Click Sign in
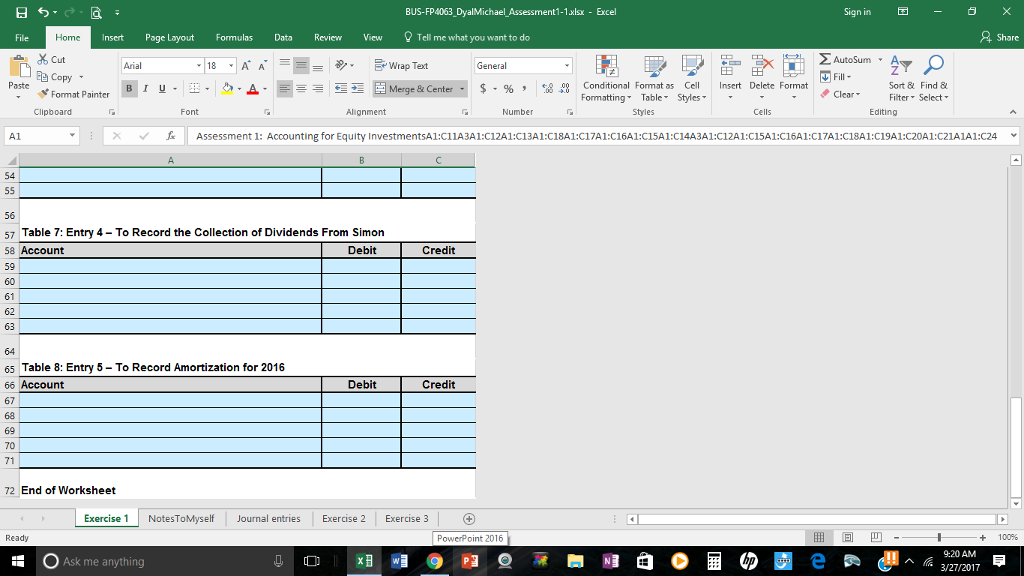The width and height of the screenshot is (1024, 576). tap(857, 12)
